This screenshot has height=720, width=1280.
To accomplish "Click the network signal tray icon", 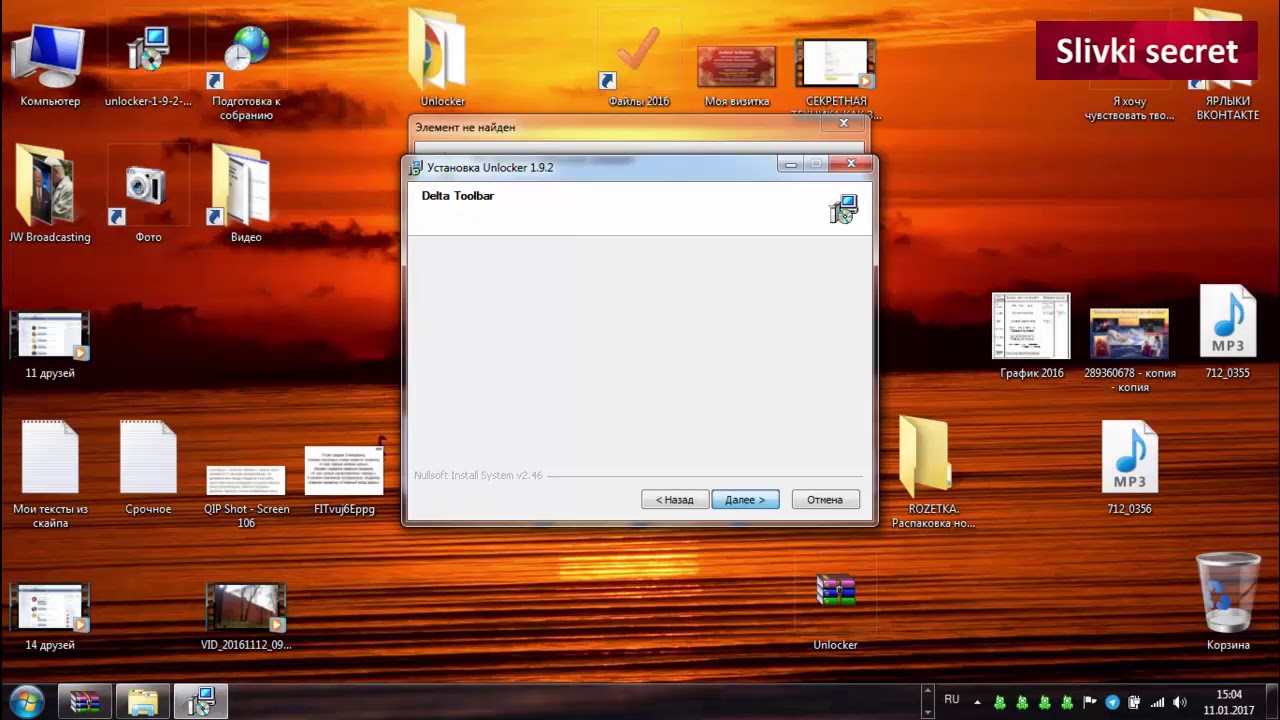I will [1158, 702].
